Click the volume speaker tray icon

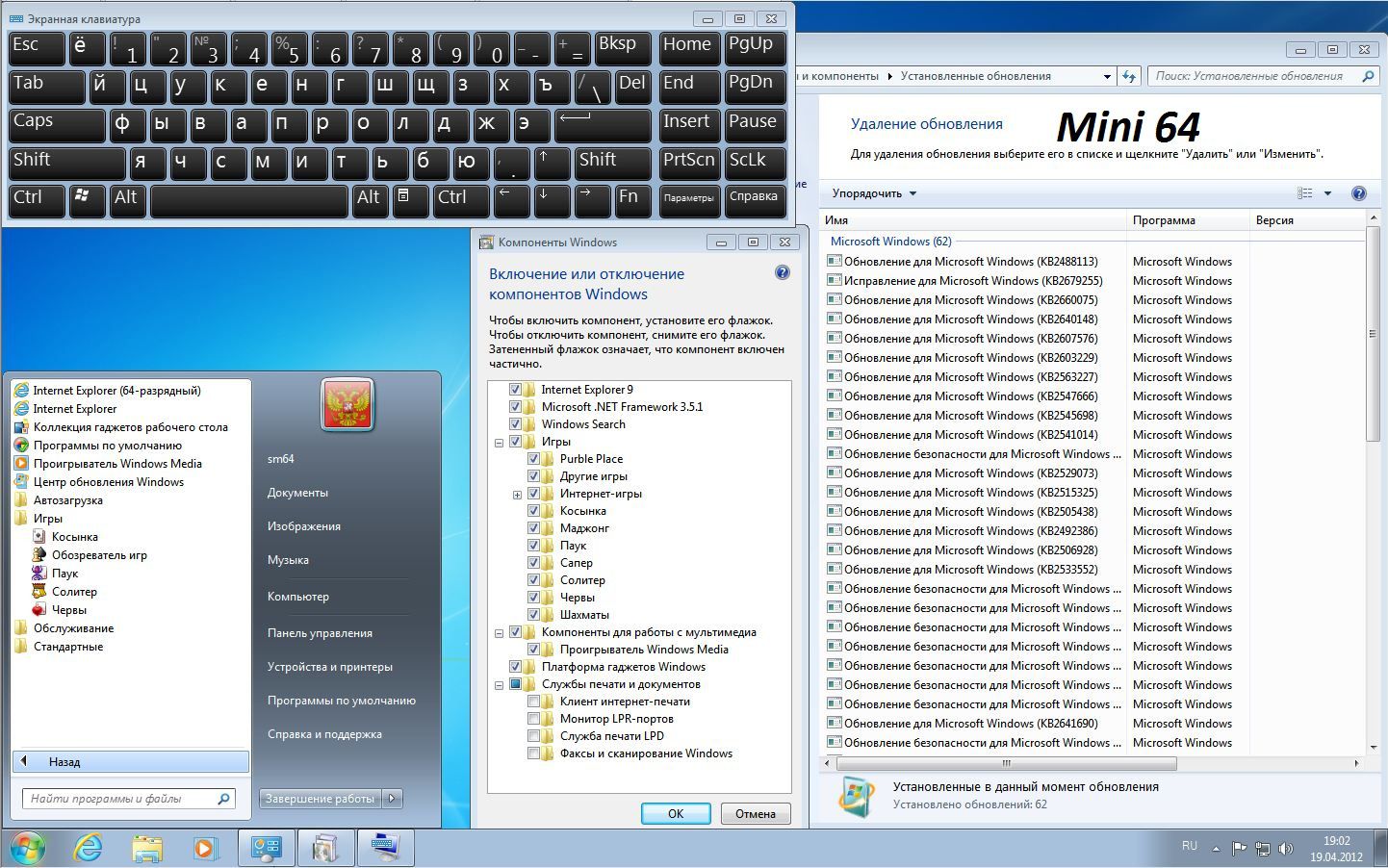[x=1286, y=849]
